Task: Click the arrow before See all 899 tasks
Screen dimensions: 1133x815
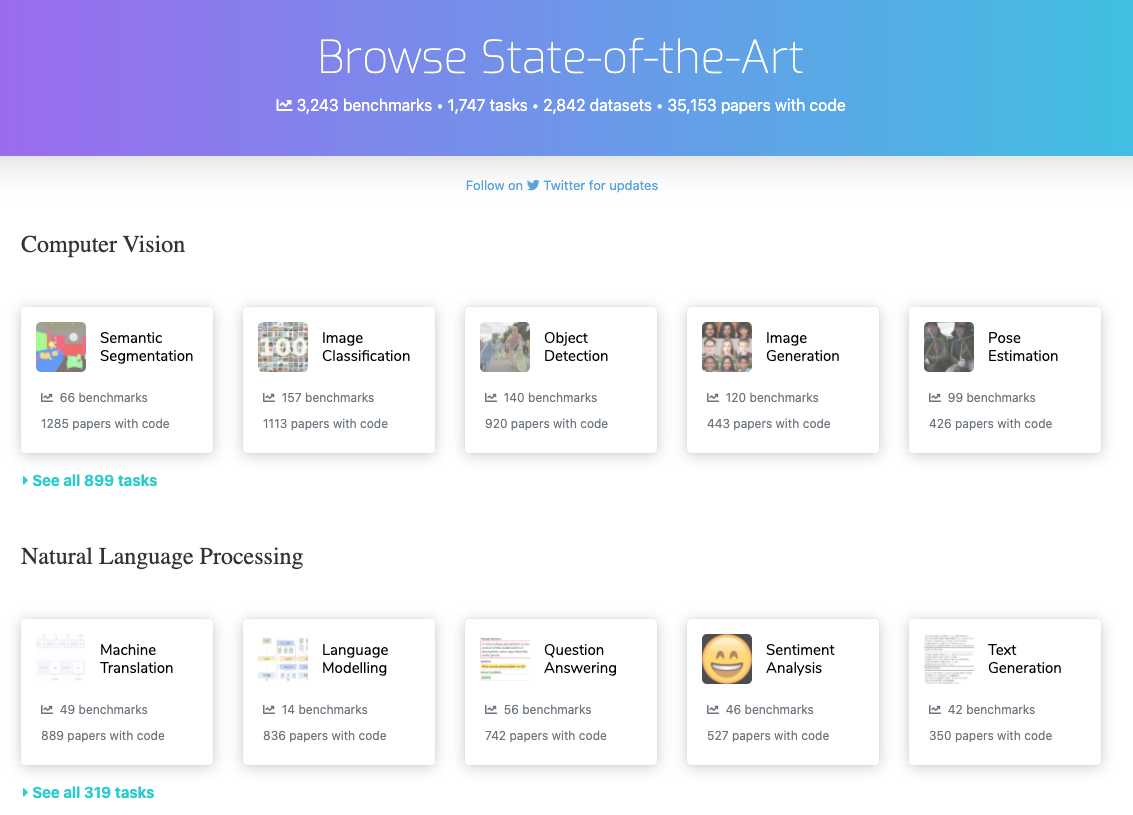Action: pyautogui.click(x=25, y=481)
